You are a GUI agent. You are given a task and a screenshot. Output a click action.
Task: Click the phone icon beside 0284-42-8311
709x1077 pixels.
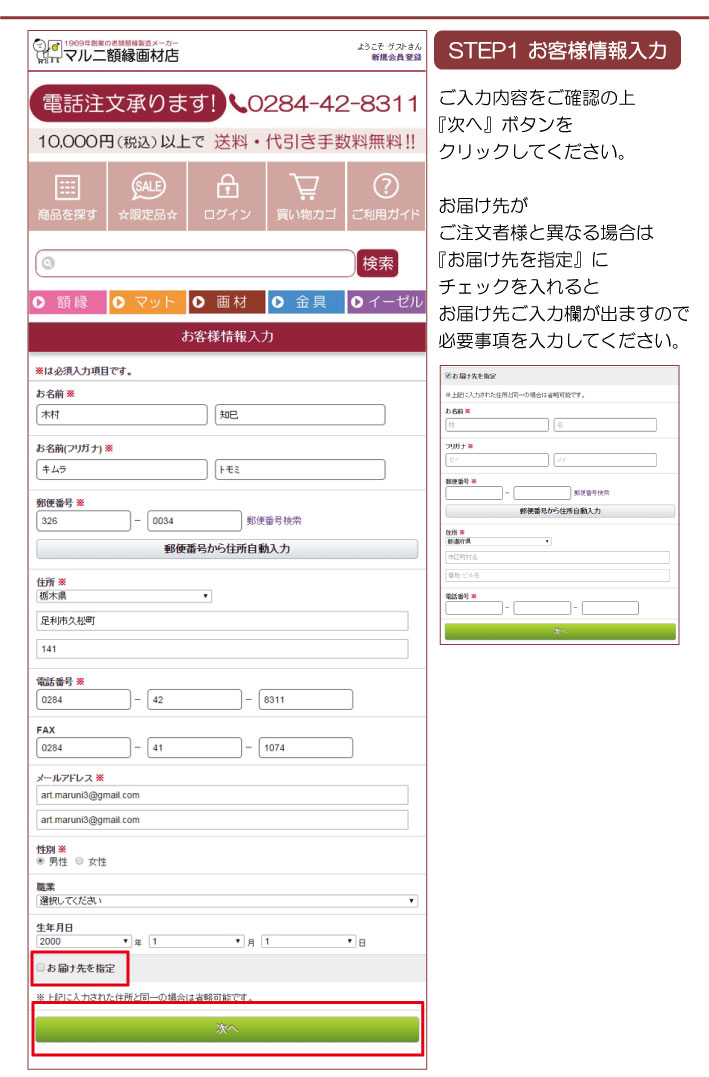pos(237,104)
